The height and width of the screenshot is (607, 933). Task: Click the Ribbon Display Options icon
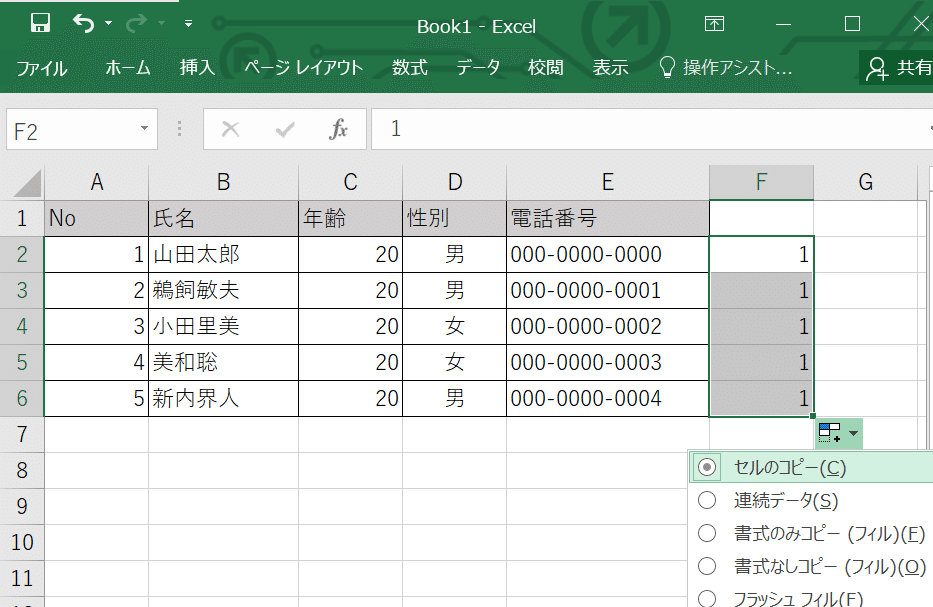714,24
